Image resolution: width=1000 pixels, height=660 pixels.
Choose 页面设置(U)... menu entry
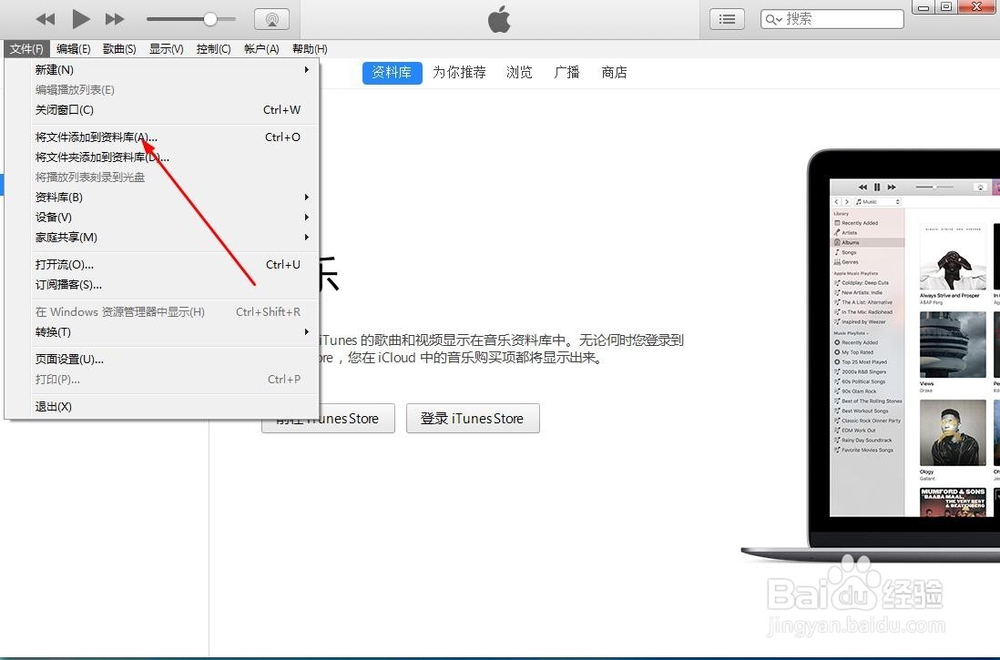(162, 359)
